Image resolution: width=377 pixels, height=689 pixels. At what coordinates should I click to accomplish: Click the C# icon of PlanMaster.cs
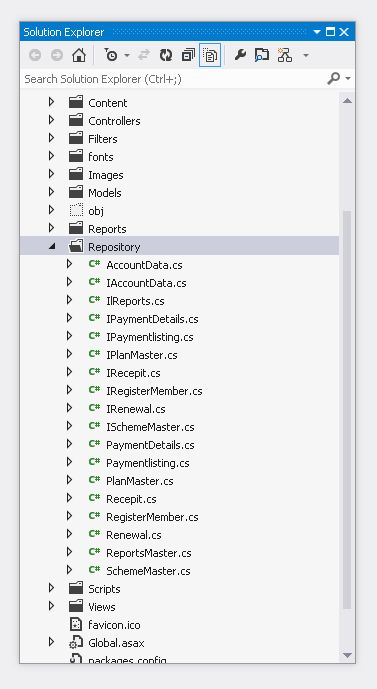click(x=94, y=480)
